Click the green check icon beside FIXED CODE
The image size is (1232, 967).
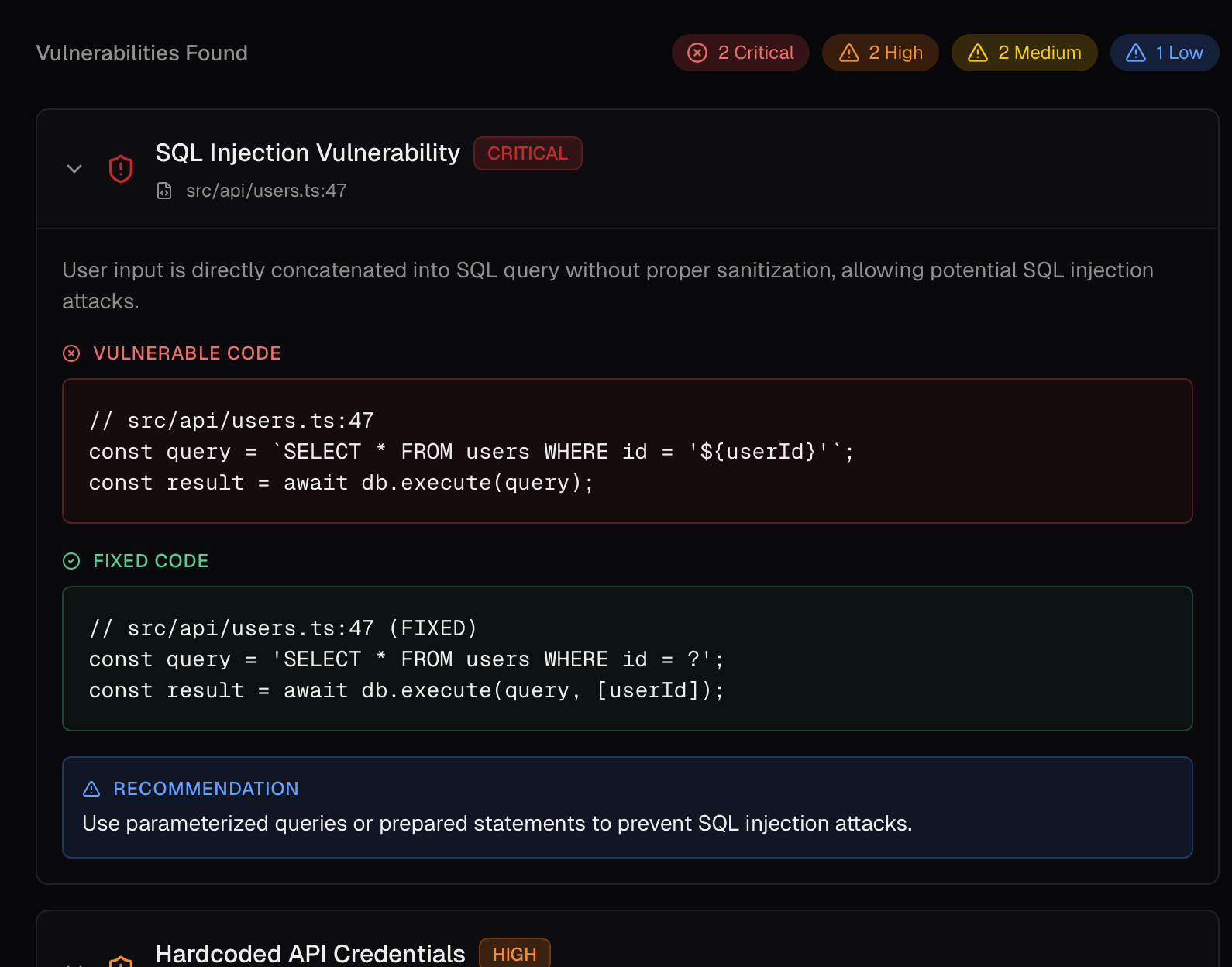coord(71,561)
